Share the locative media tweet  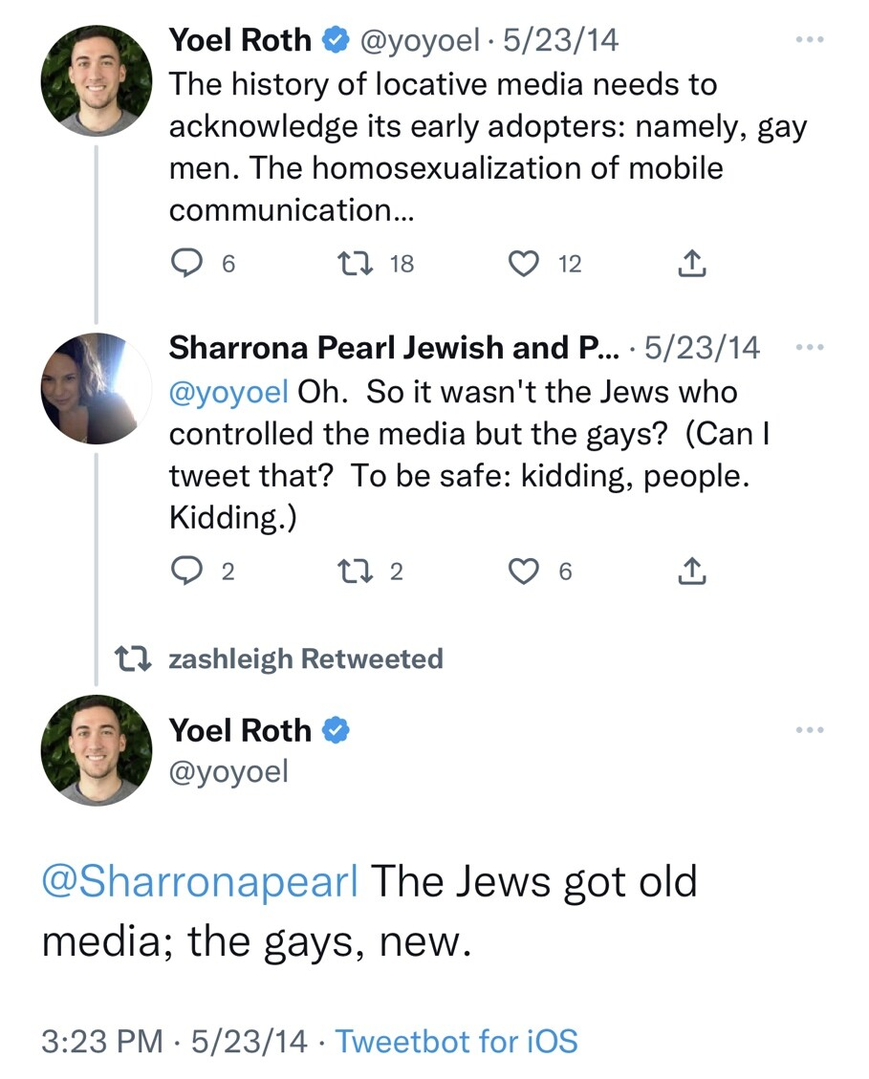tap(692, 263)
